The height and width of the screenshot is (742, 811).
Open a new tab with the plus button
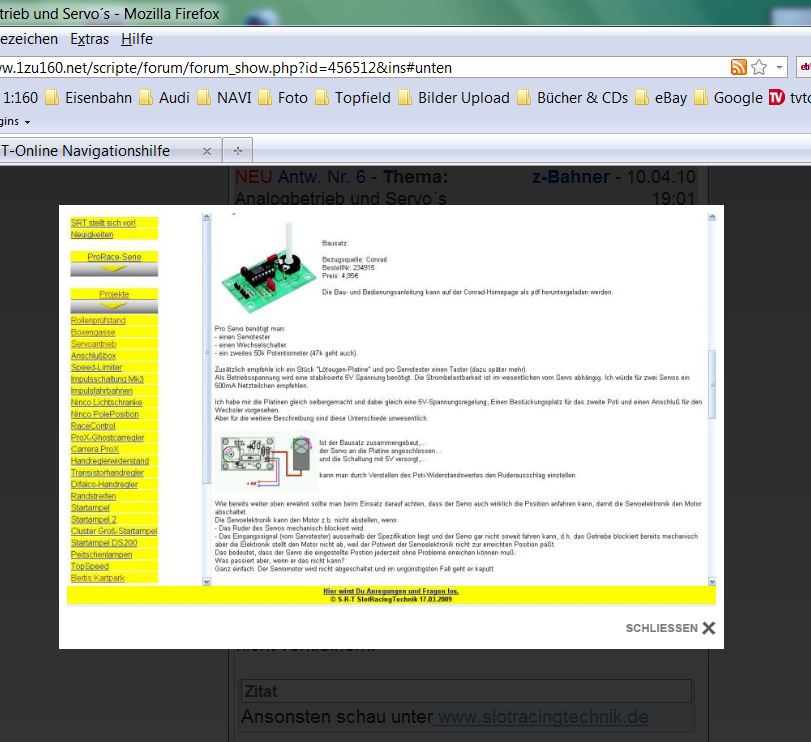[238, 151]
